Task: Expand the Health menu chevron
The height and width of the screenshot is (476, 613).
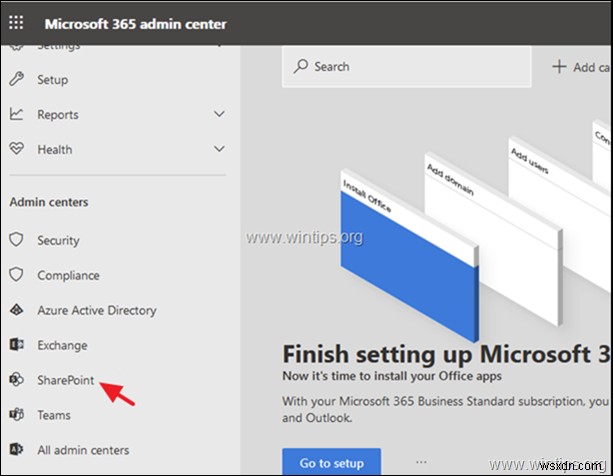Action: coord(219,149)
